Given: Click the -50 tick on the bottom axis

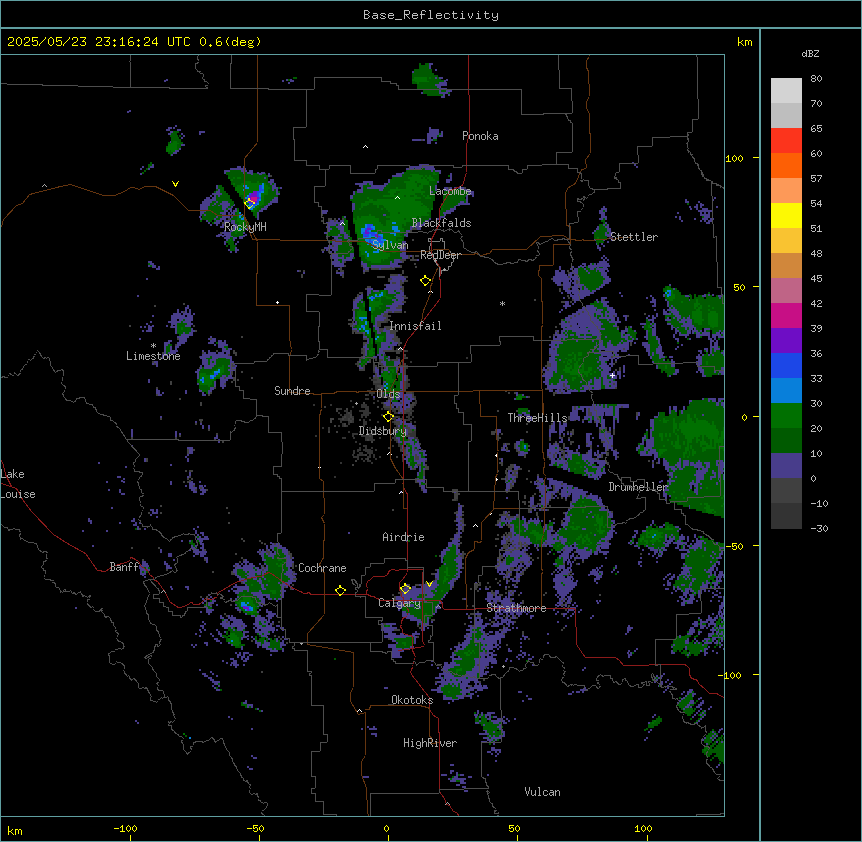Looking at the screenshot, I should tap(255, 828).
